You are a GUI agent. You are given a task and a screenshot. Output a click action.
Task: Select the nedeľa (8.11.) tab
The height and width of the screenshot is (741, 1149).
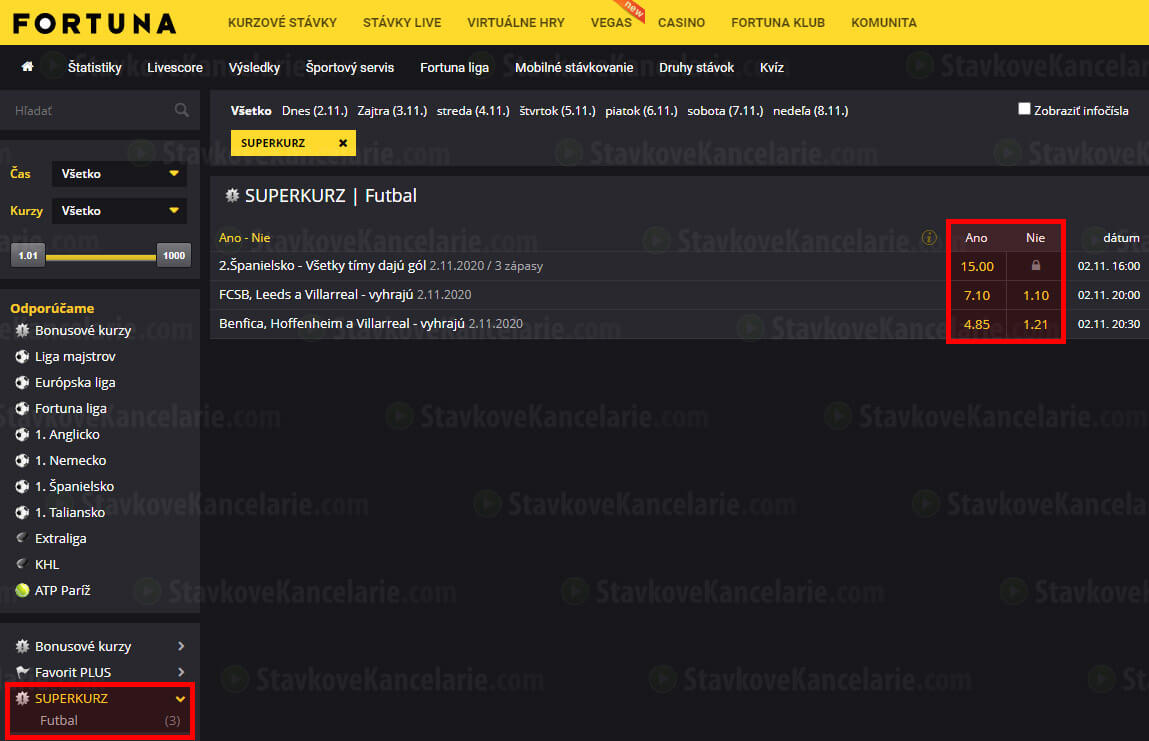click(810, 111)
